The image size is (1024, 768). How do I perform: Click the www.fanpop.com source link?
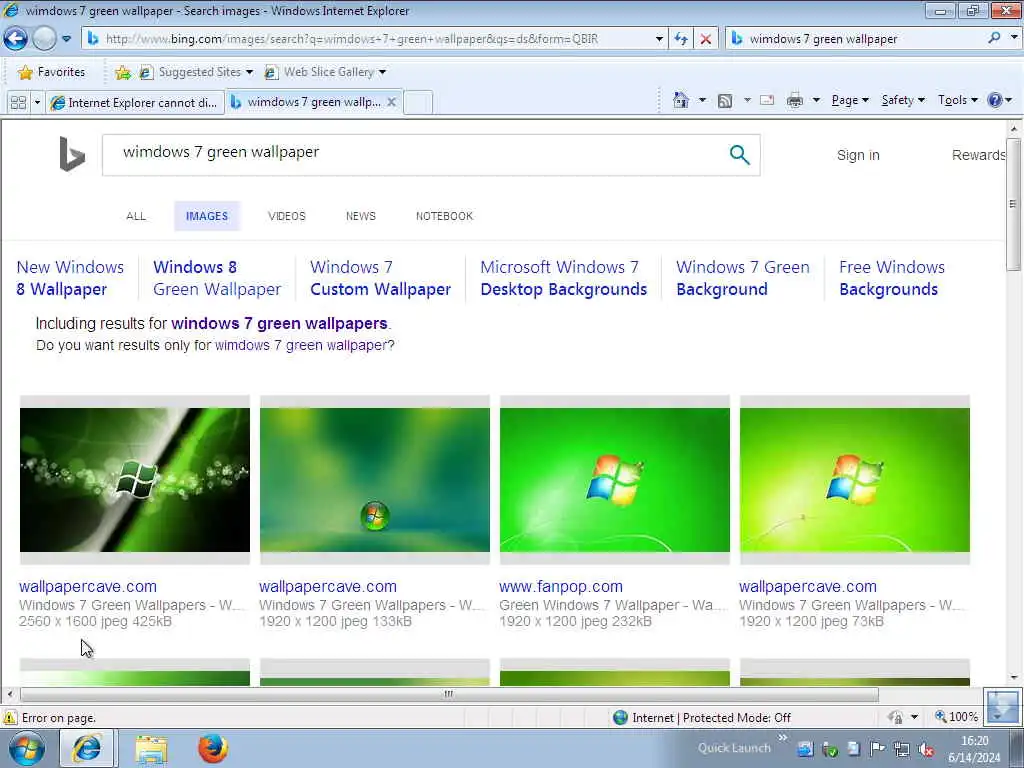(x=561, y=586)
